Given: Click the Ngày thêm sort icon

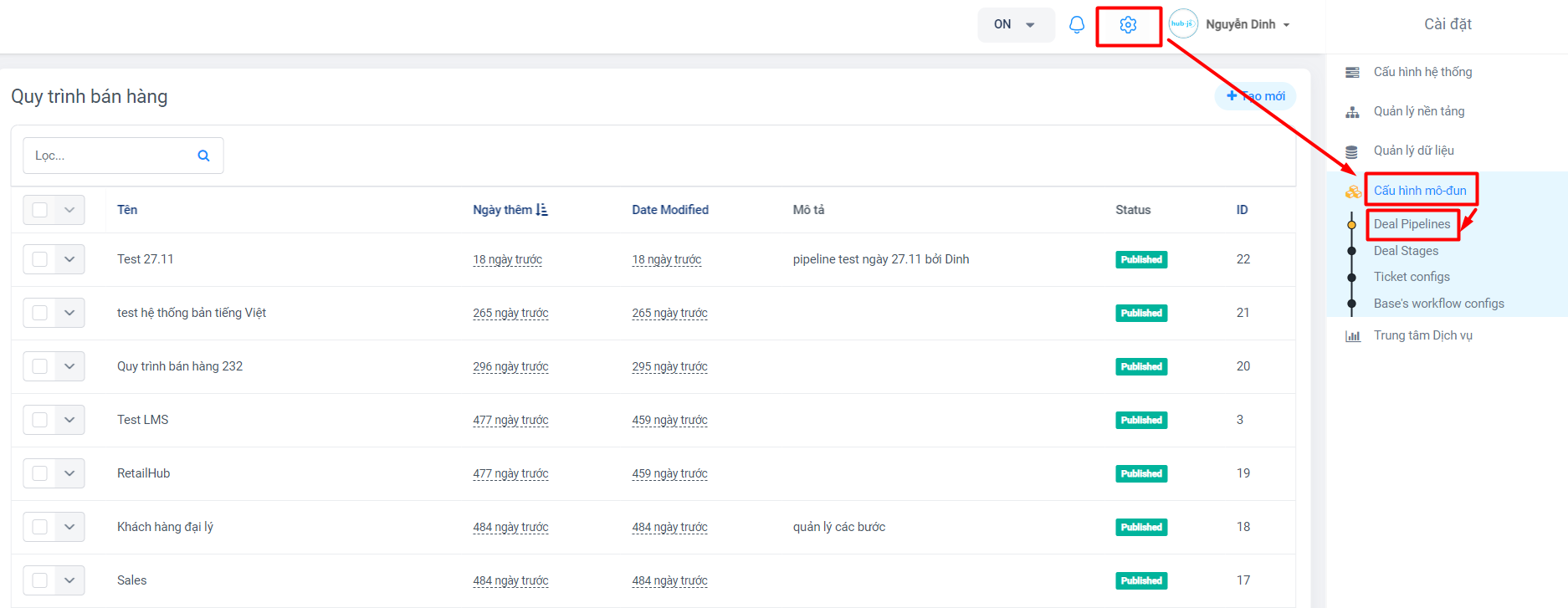Looking at the screenshot, I should [x=542, y=210].
